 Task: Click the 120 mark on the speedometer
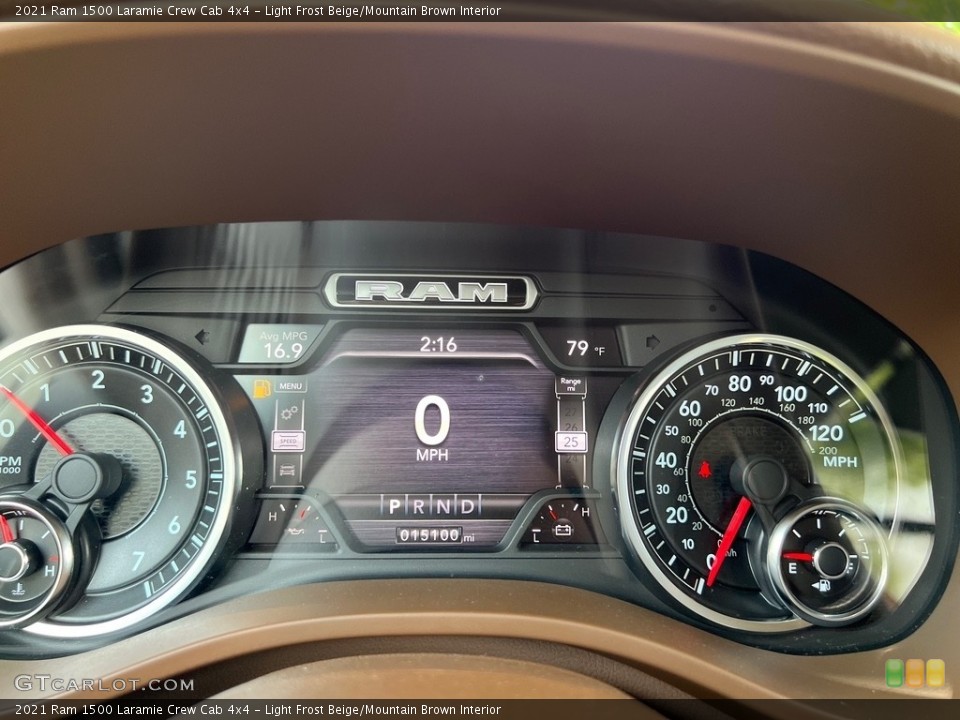(x=826, y=433)
